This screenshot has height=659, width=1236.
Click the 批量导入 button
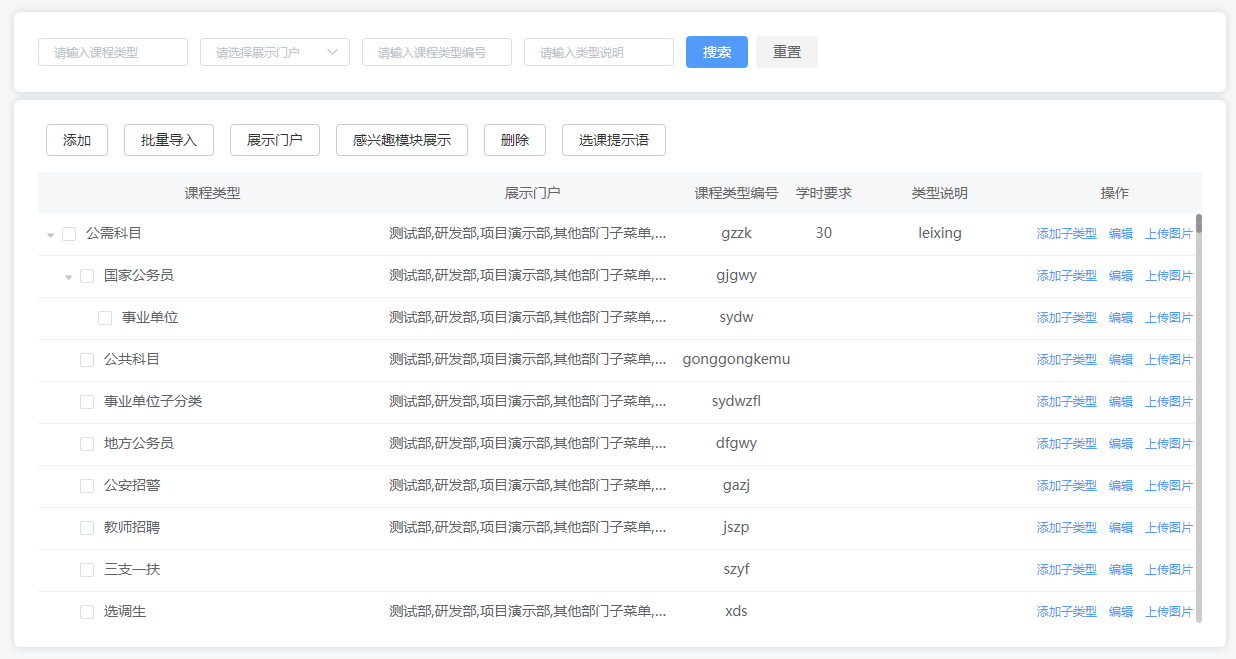(169, 140)
